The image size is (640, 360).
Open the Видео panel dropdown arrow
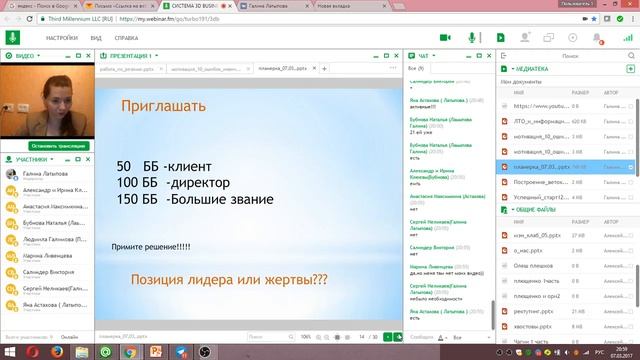[x=39, y=56]
